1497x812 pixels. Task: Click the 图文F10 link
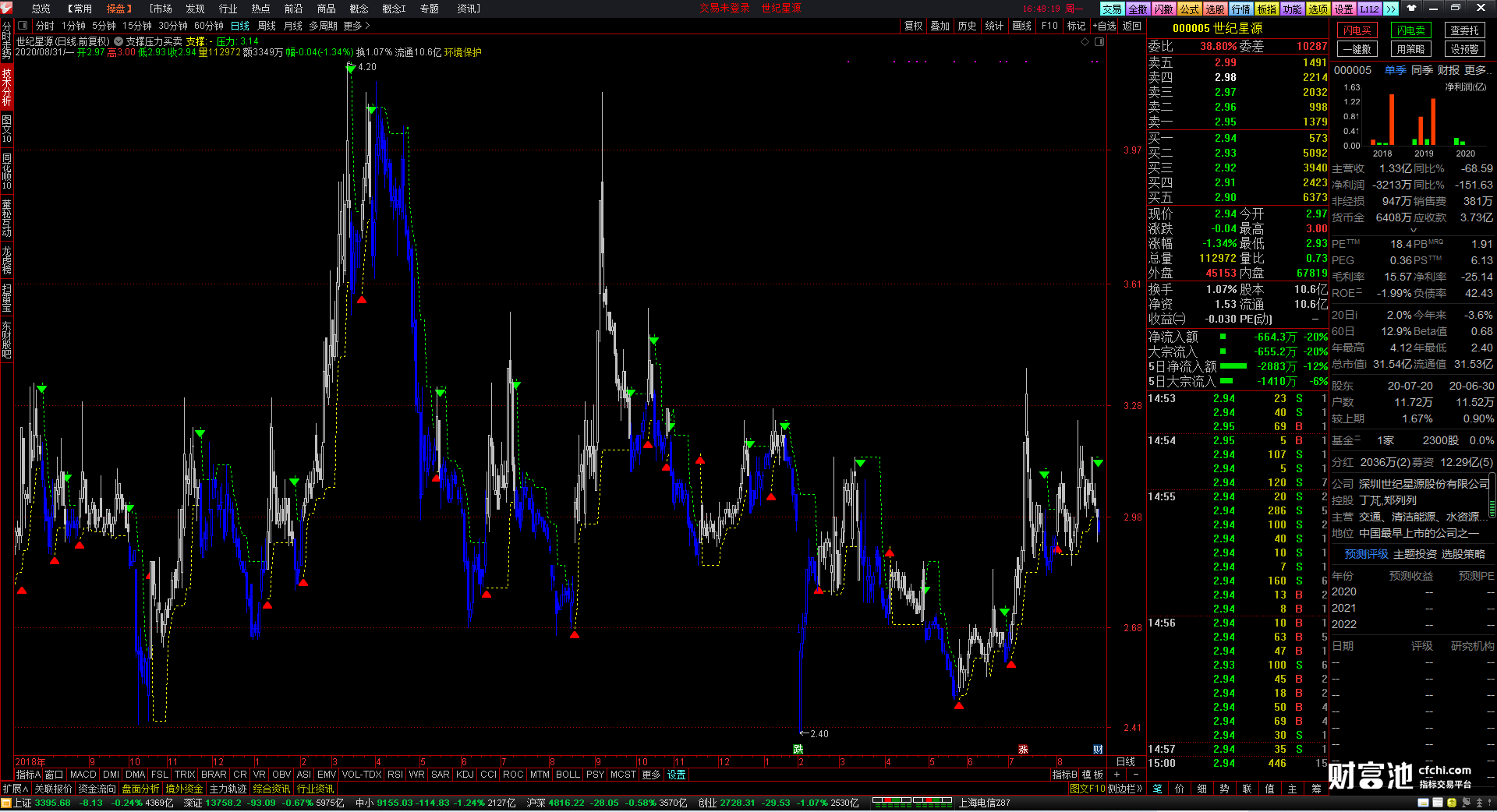click(1088, 789)
